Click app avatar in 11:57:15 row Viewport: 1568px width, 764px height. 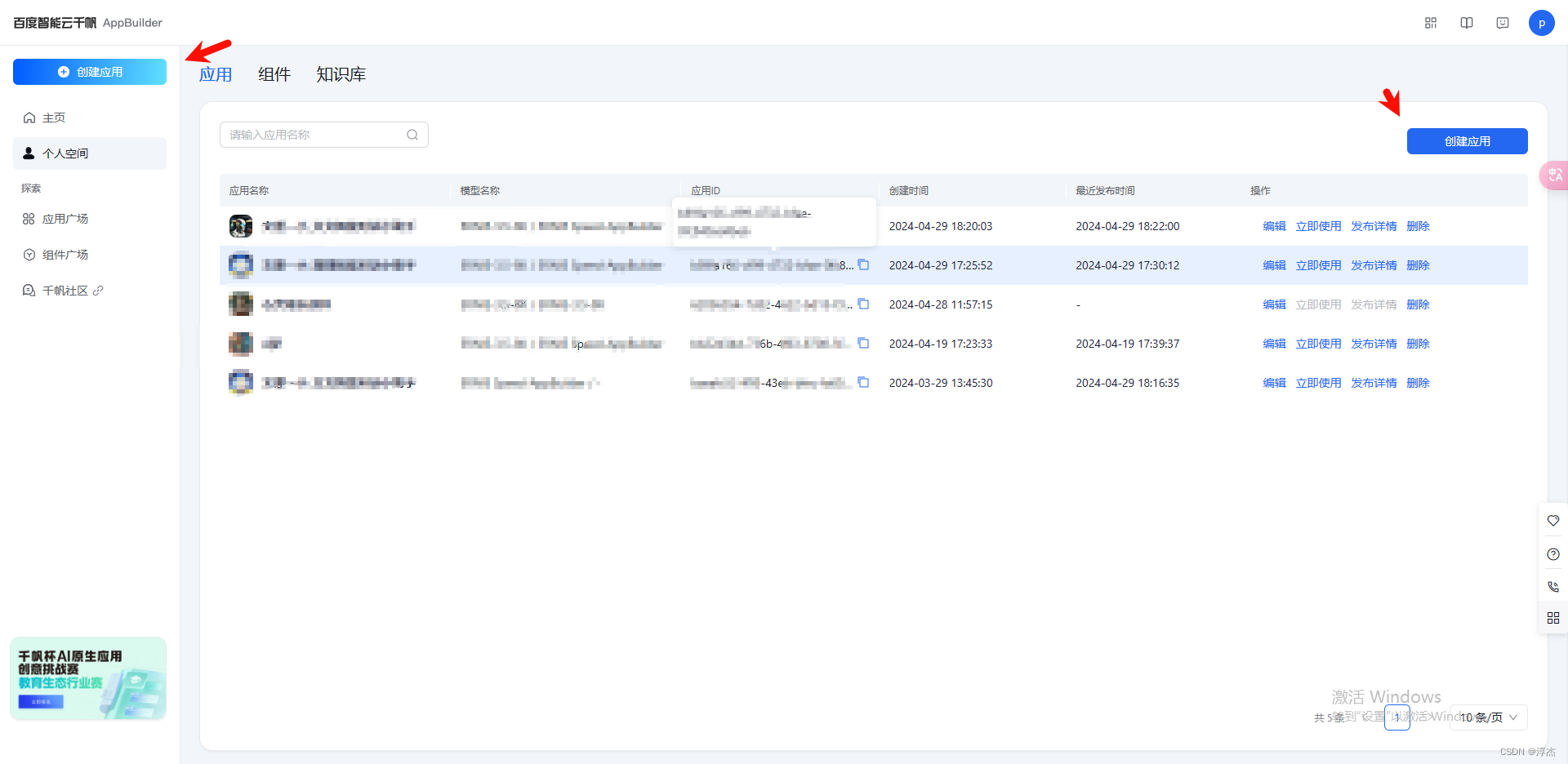tap(241, 304)
